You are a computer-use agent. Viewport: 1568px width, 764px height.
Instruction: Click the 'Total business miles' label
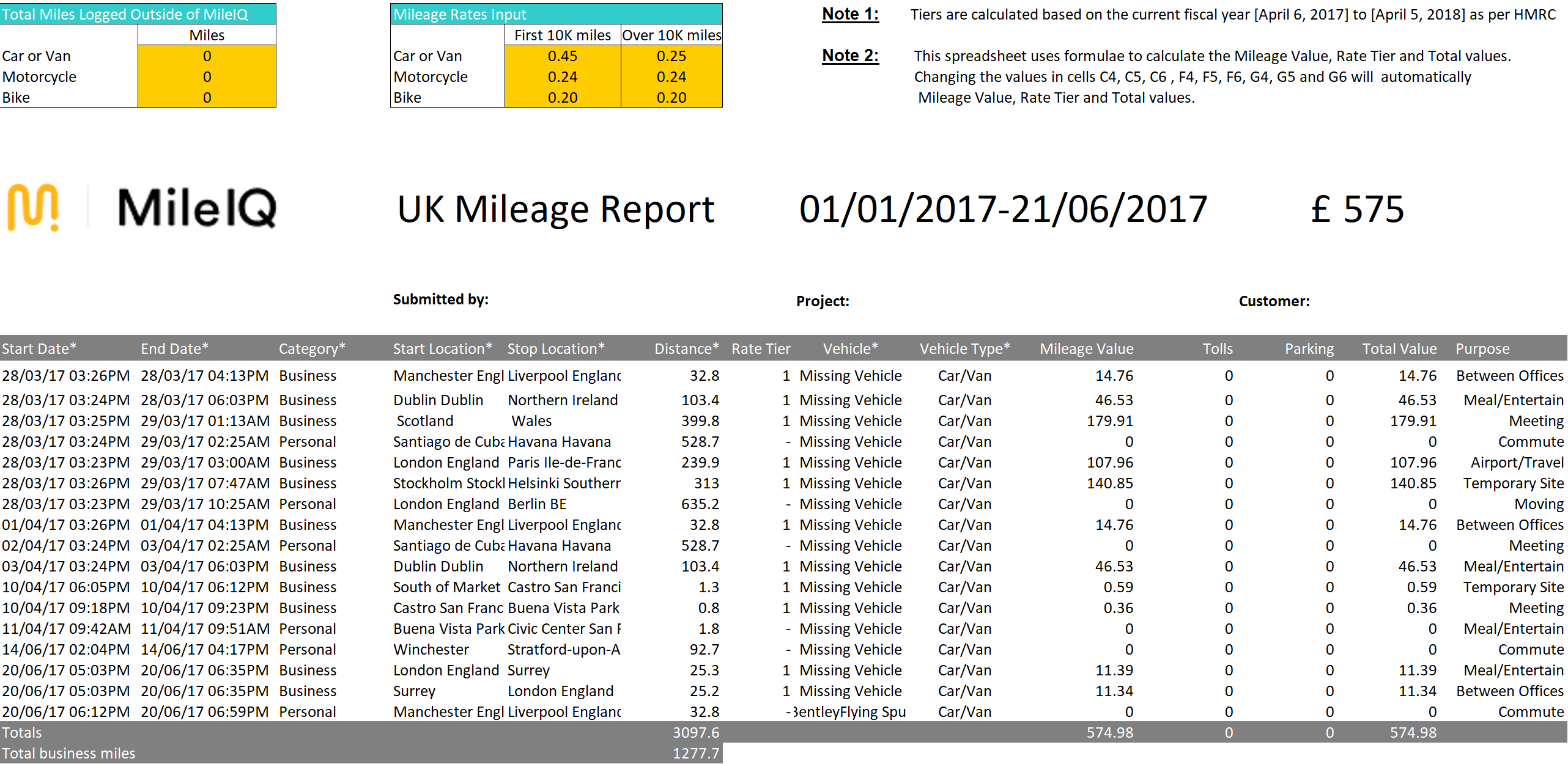[x=68, y=754]
